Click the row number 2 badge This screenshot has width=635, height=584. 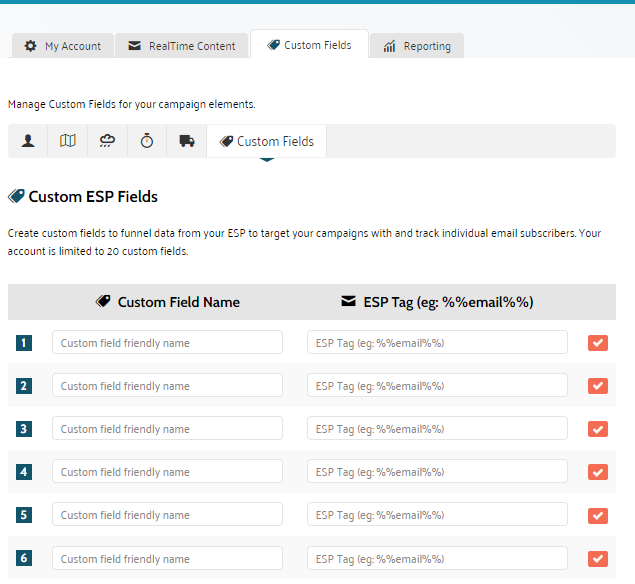pyautogui.click(x=25, y=386)
